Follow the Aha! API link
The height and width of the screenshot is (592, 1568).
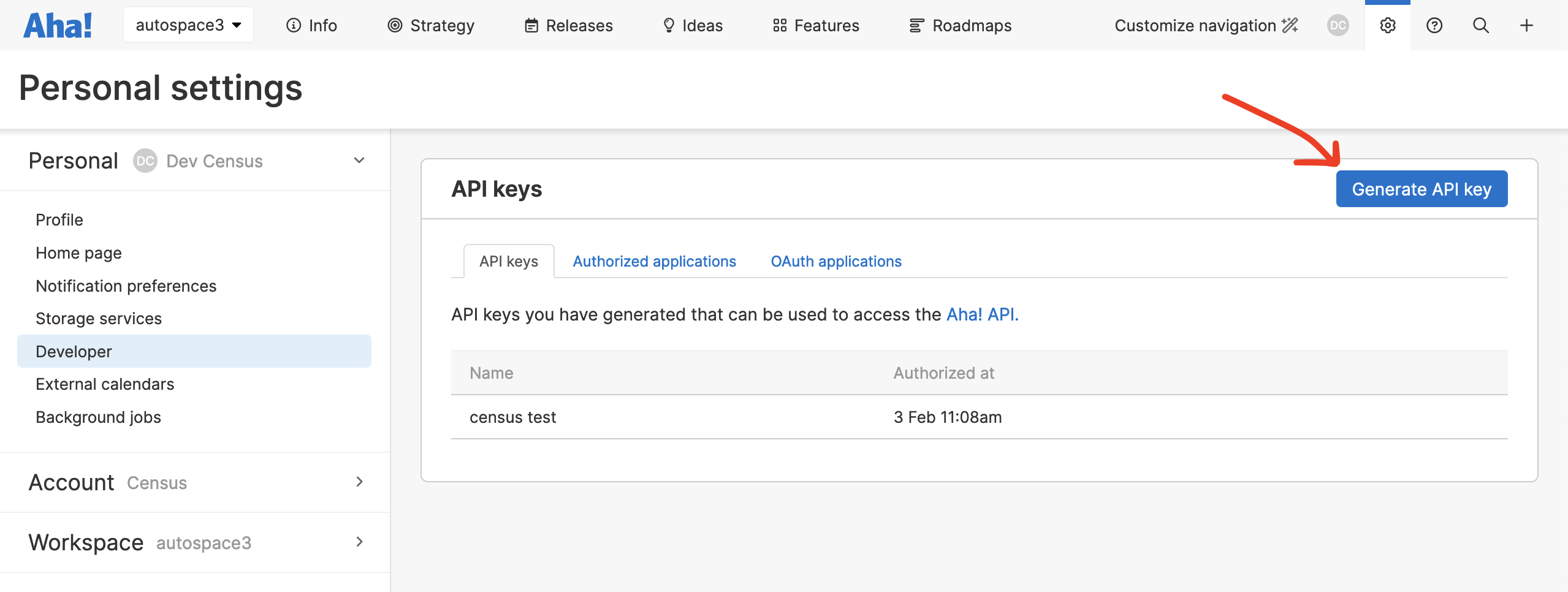coord(982,314)
